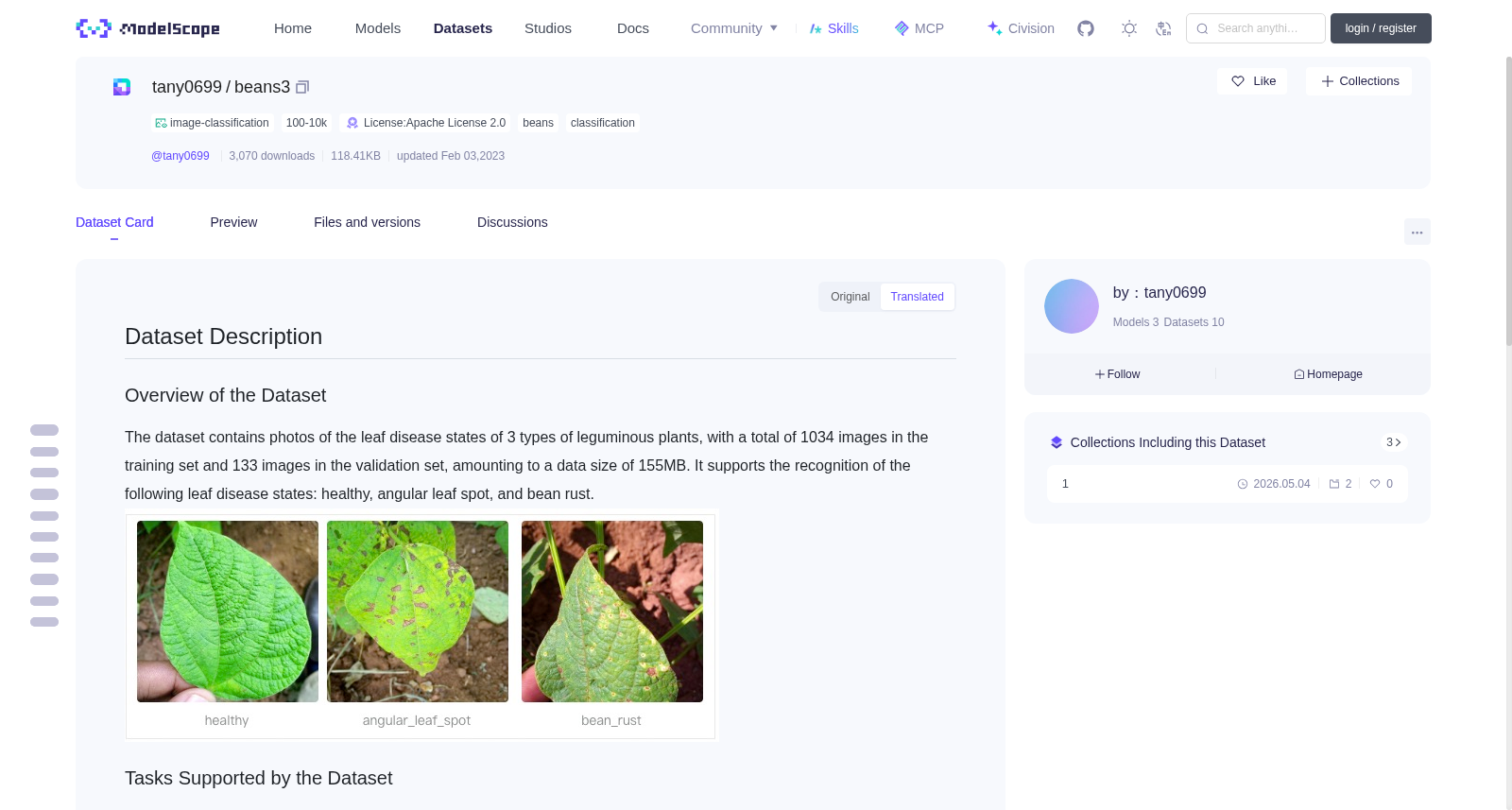Screen dimensions: 1512x810
Task: Switch description to Translated
Action: pyautogui.click(x=917, y=297)
